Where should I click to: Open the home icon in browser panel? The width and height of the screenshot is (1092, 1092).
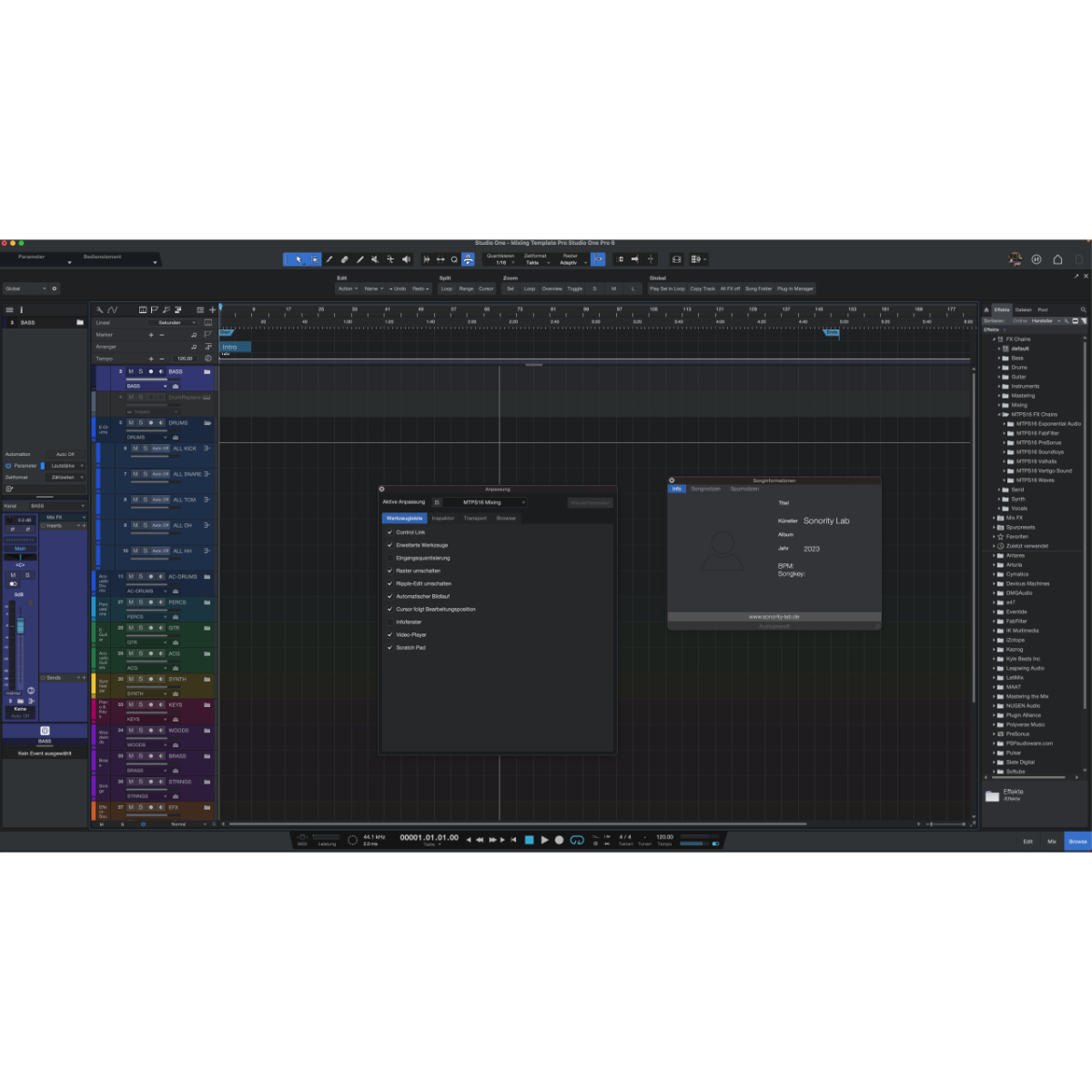pos(986,309)
